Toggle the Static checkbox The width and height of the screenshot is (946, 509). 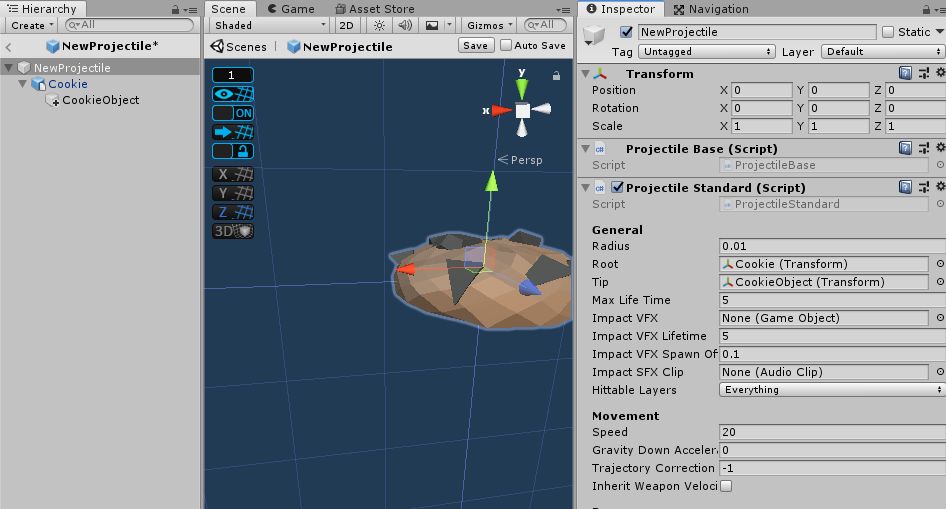click(x=888, y=32)
